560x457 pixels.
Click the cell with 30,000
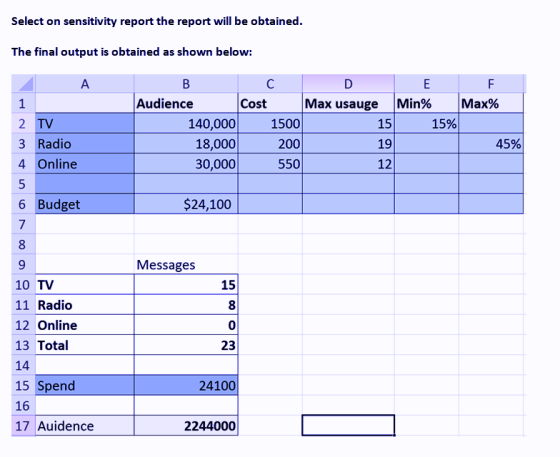pyautogui.click(x=186, y=164)
